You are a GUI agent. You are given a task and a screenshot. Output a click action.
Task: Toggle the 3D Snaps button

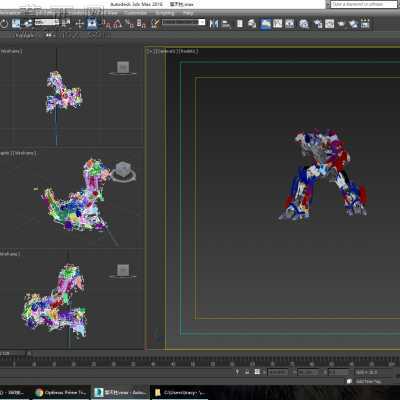click(107, 24)
